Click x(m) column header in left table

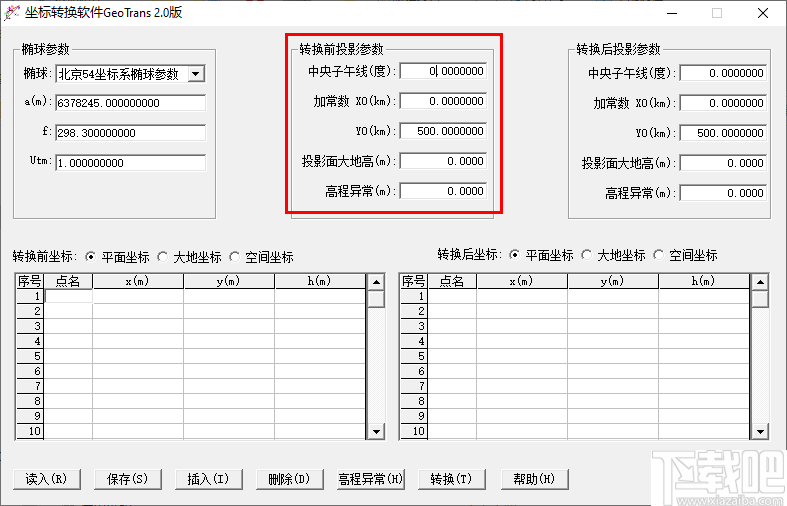138,281
